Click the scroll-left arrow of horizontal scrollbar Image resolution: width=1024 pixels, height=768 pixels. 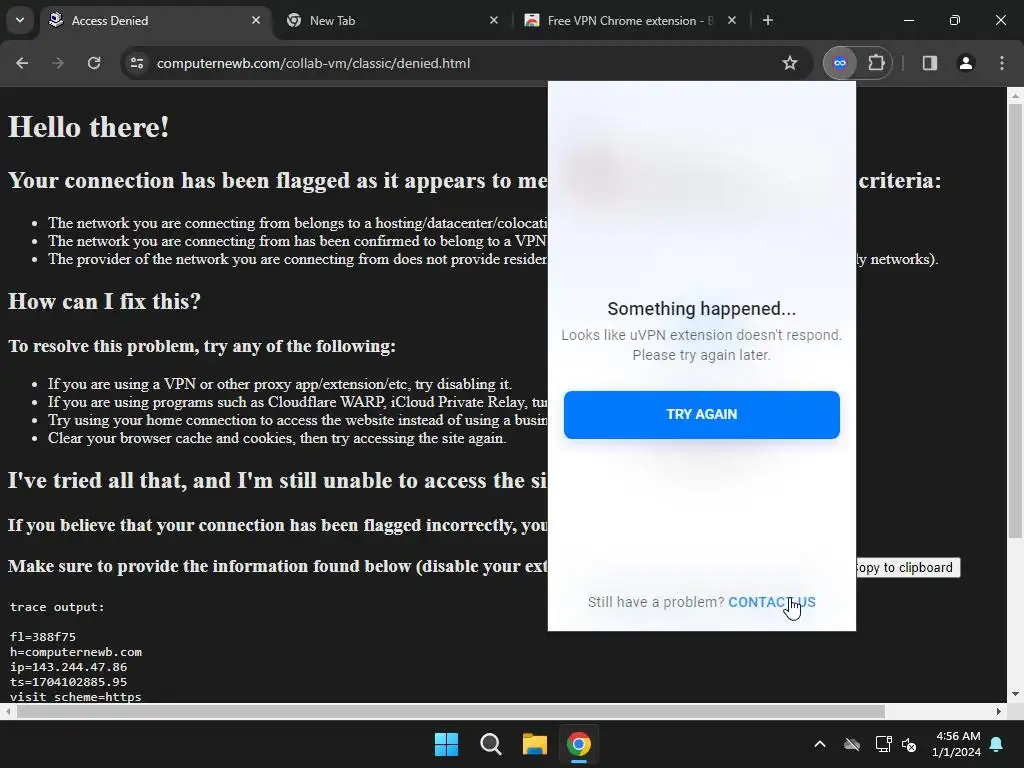click(7, 711)
